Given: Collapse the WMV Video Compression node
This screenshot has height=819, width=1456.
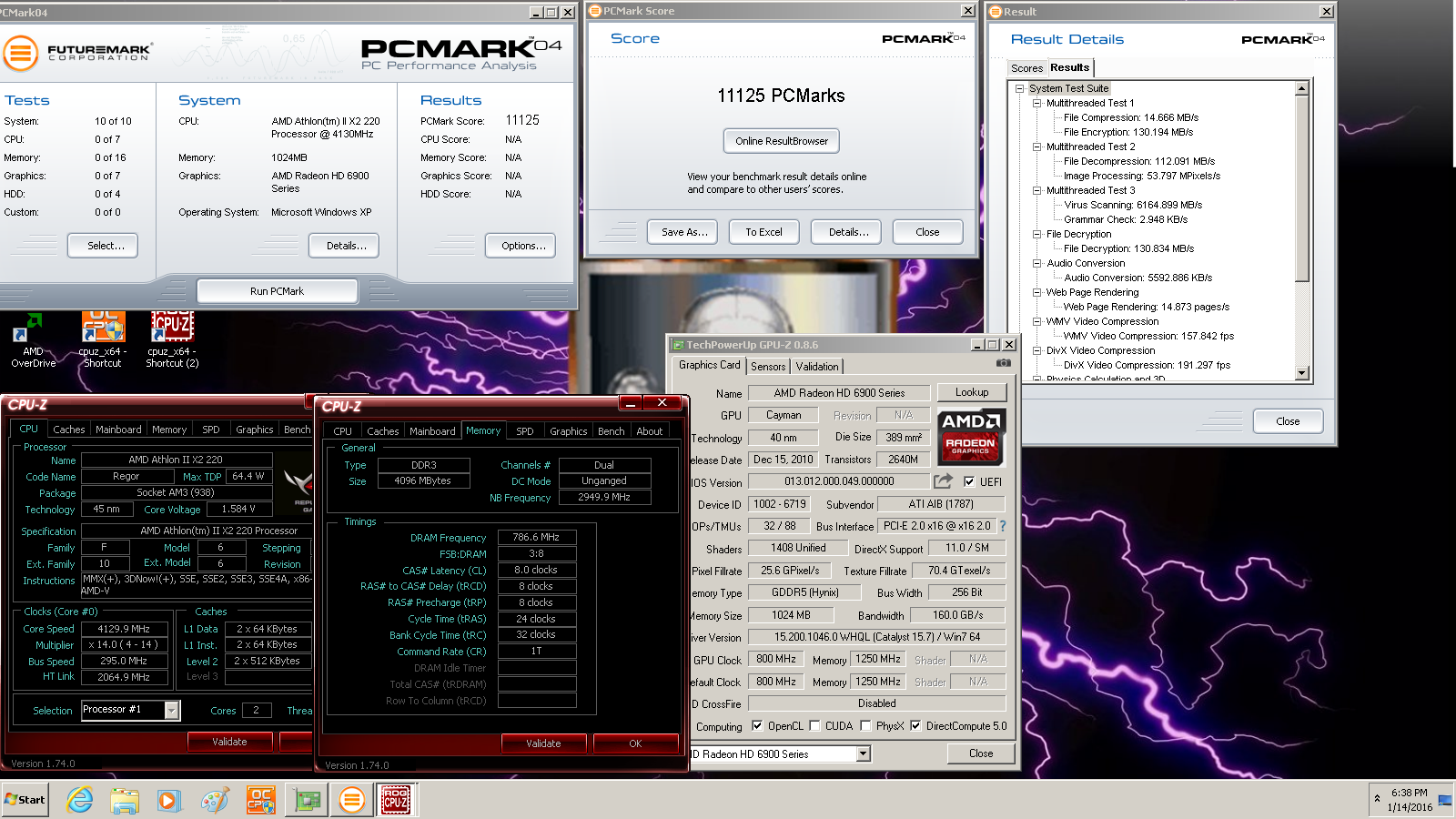Looking at the screenshot, I should [1036, 321].
